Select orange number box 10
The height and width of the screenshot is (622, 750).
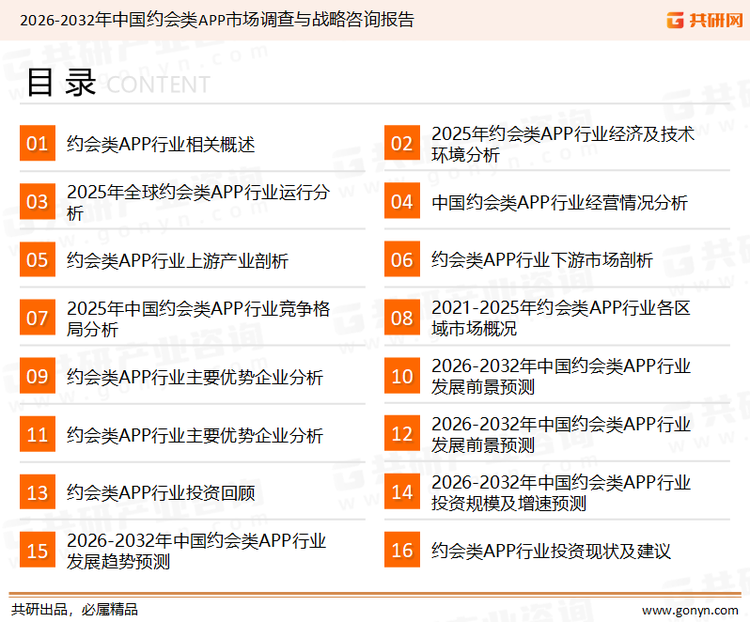click(x=402, y=376)
